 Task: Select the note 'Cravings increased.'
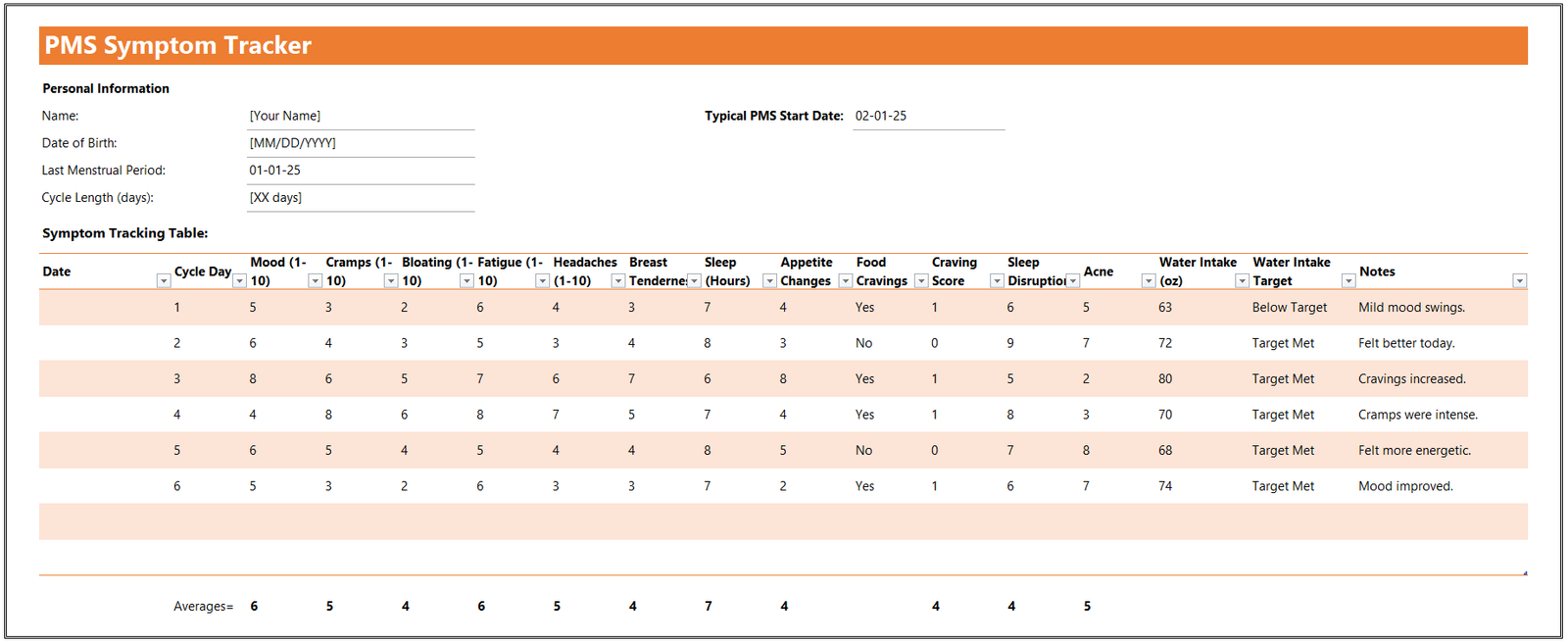click(x=1412, y=379)
